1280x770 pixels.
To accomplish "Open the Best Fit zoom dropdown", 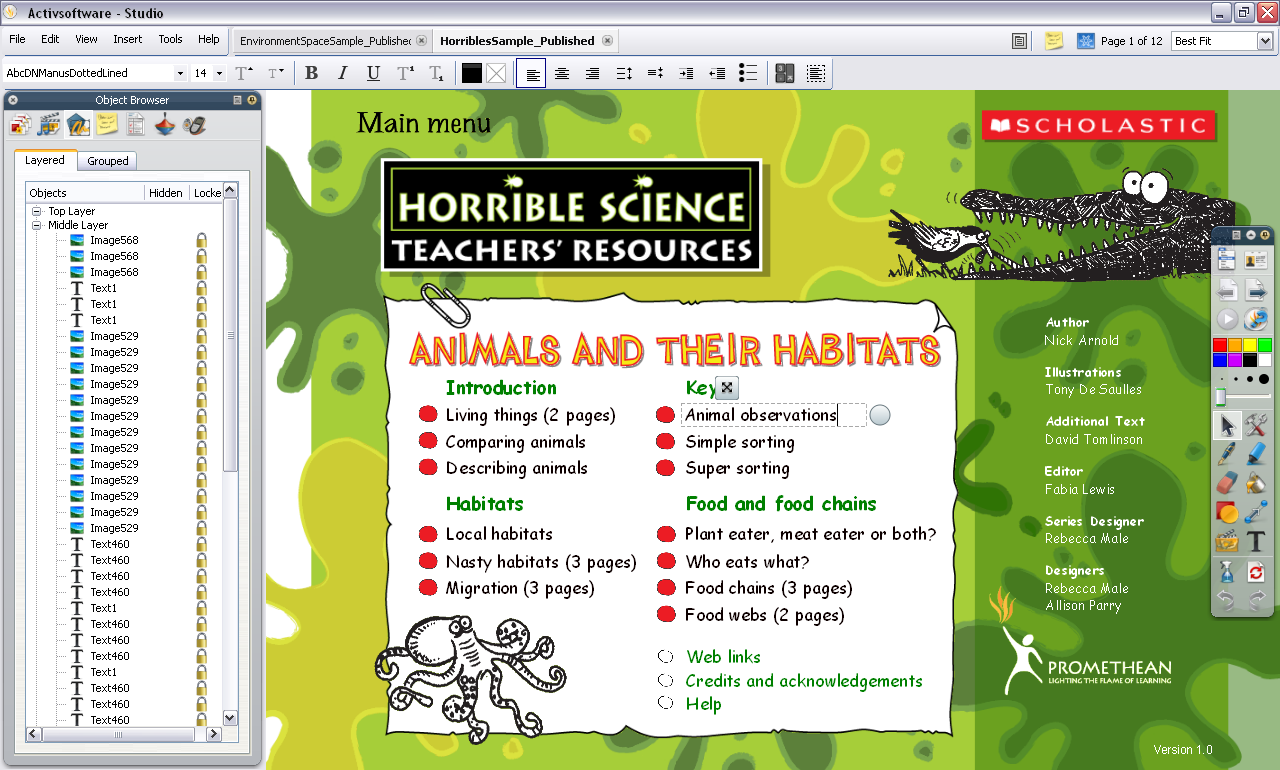I will (x=1265, y=41).
